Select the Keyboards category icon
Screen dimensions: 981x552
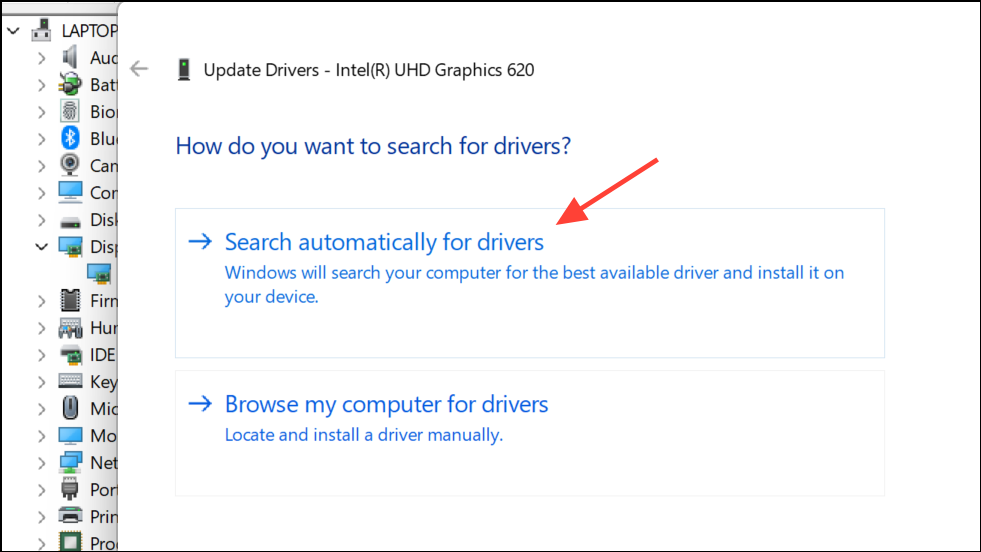71,381
